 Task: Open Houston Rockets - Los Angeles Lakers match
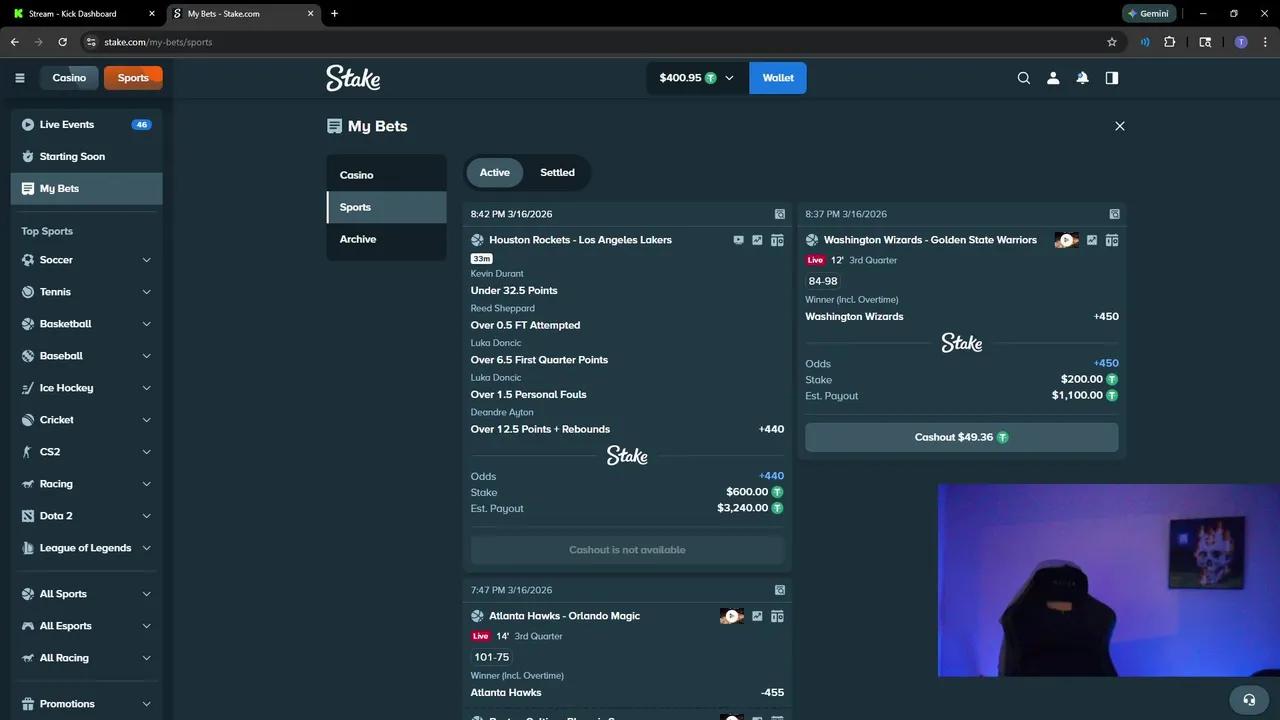click(580, 240)
